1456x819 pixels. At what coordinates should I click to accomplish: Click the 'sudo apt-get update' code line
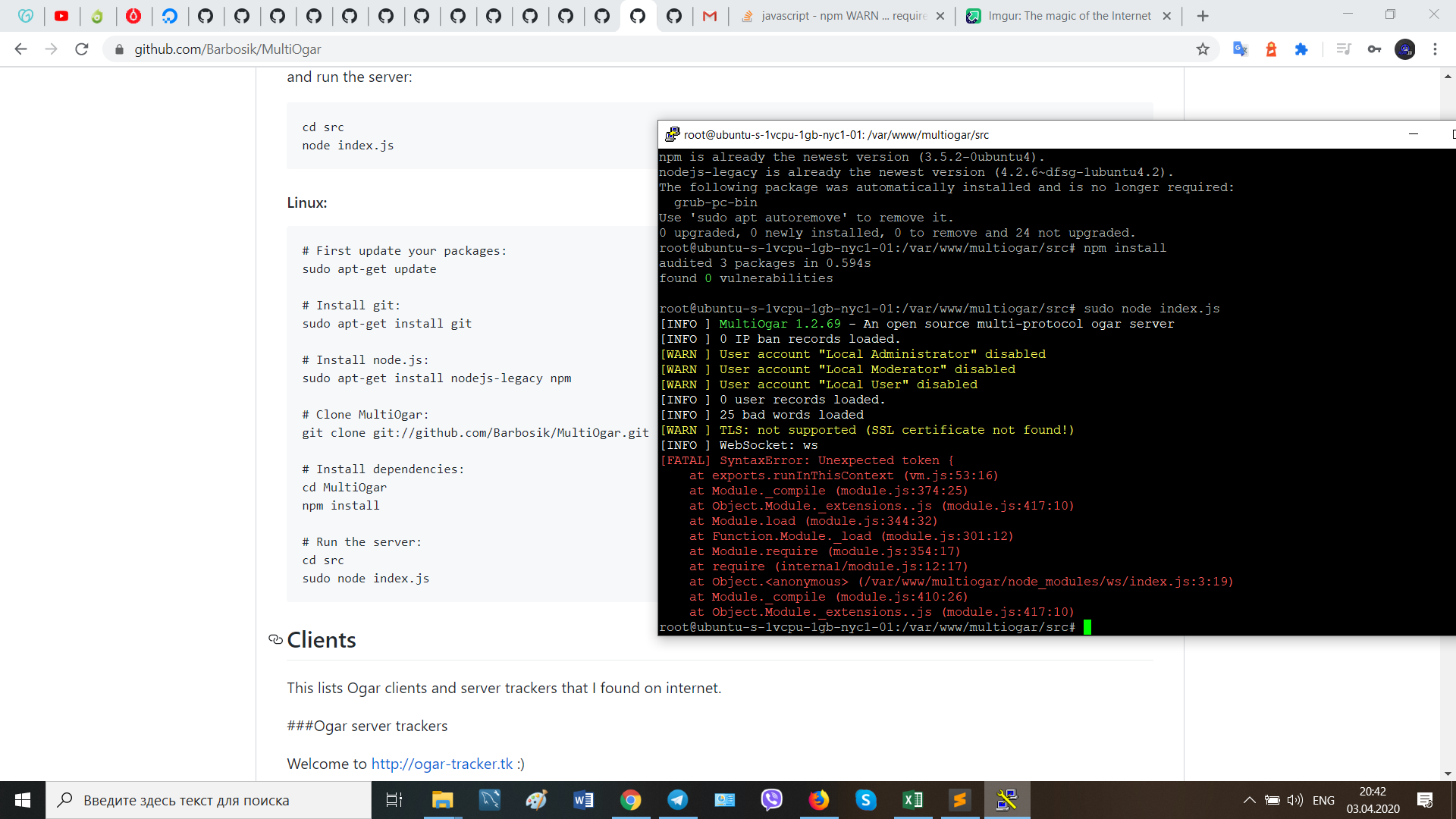coord(369,269)
